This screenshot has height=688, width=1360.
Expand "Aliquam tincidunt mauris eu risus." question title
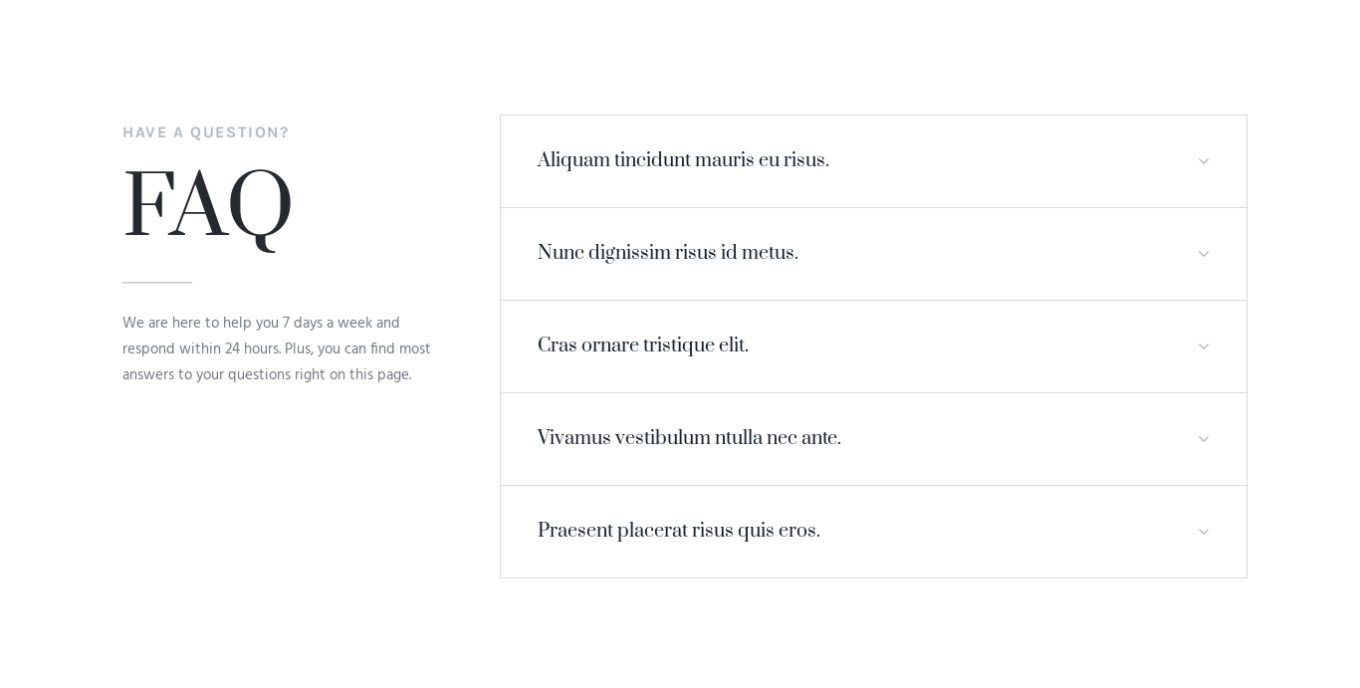[683, 161]
